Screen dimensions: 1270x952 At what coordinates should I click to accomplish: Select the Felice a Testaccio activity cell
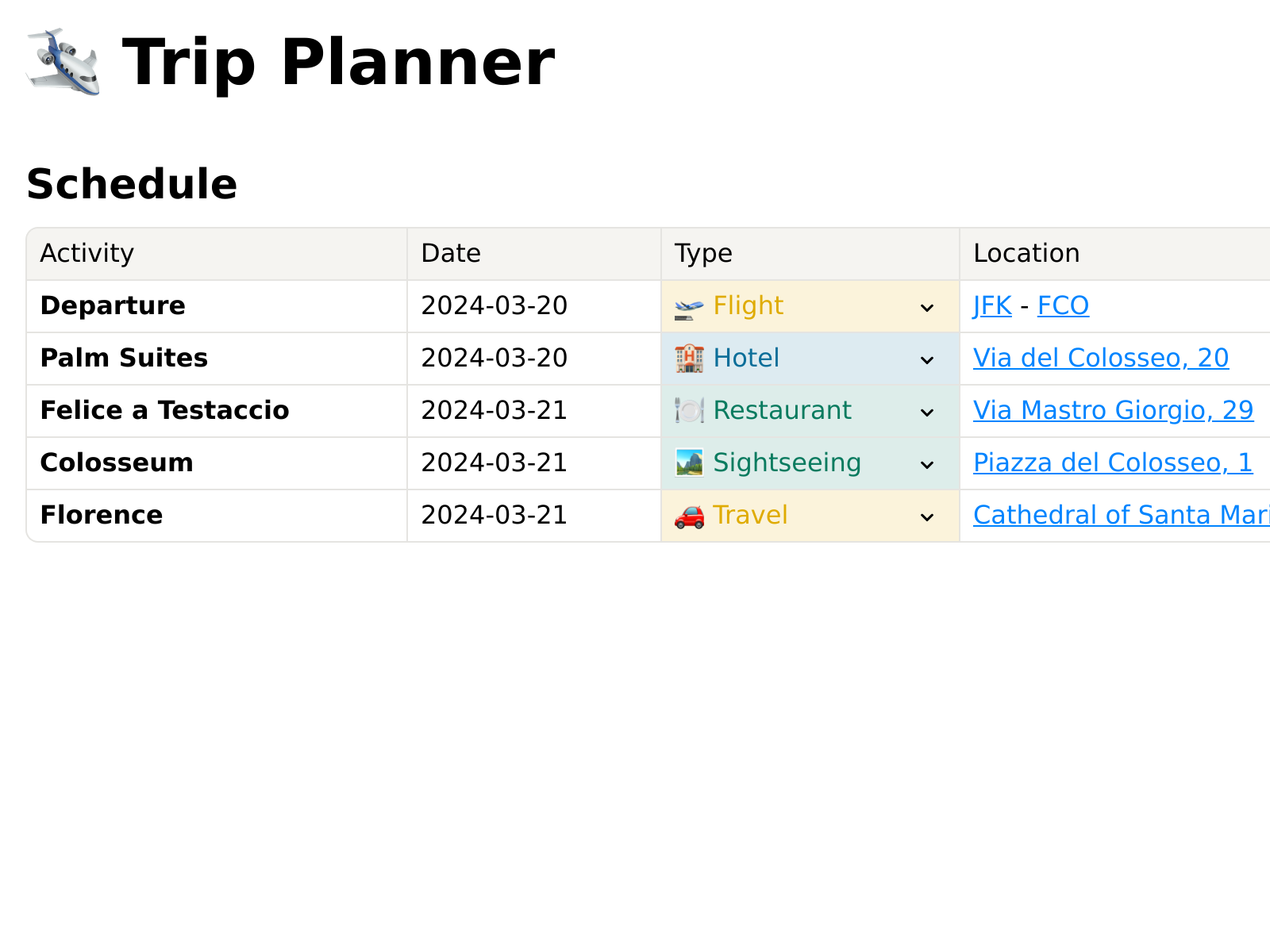pyautogui.click(x=217, y=411)
